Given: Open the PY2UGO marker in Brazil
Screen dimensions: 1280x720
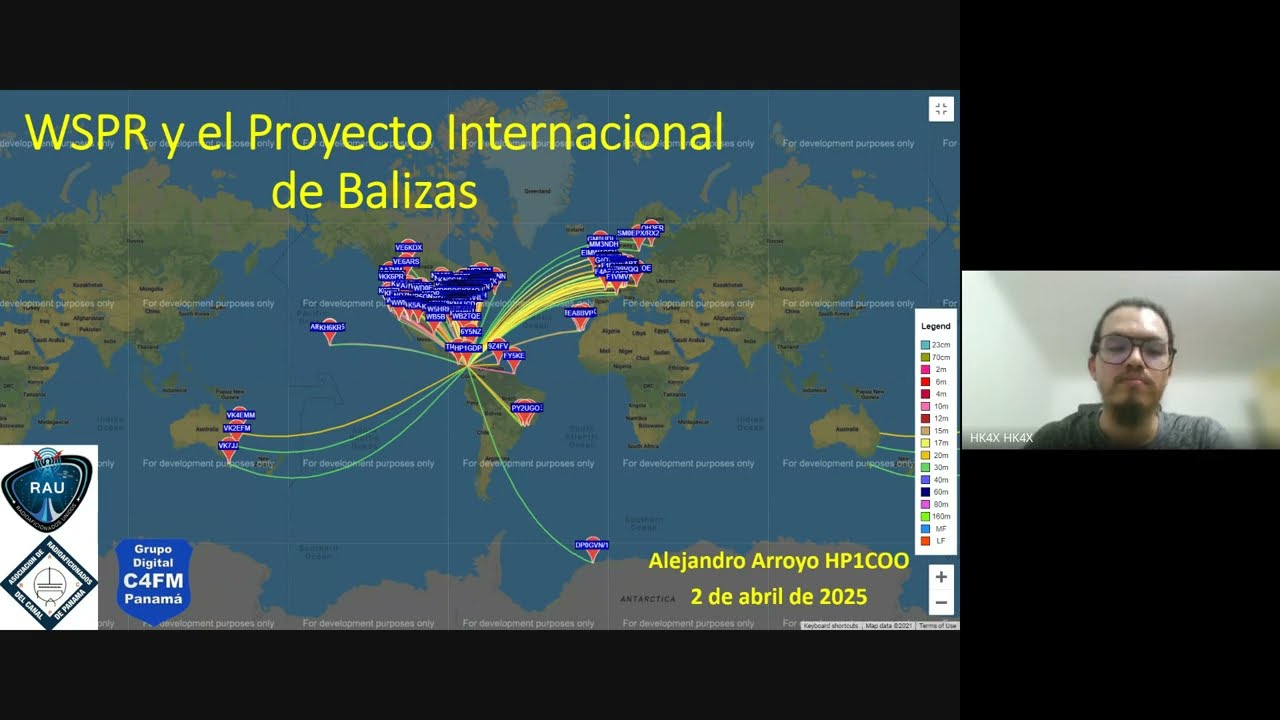Looking at the screenshot, I should pyautogui.click(x=526, y=408).
